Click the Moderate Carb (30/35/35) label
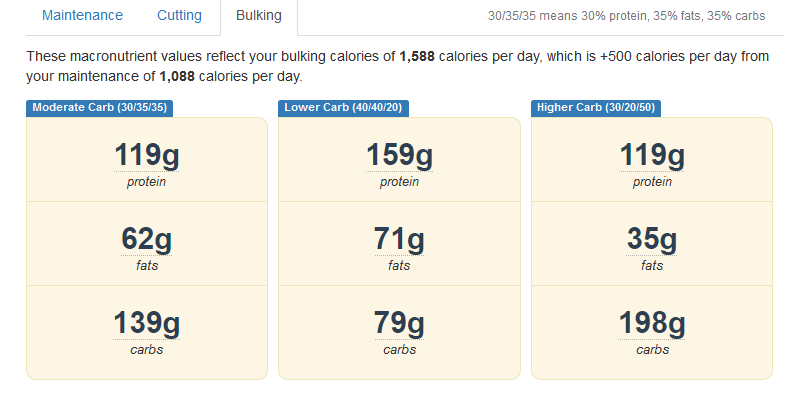Image resolution: width=798 pixels, height=394 pixels. click(100, 108)
